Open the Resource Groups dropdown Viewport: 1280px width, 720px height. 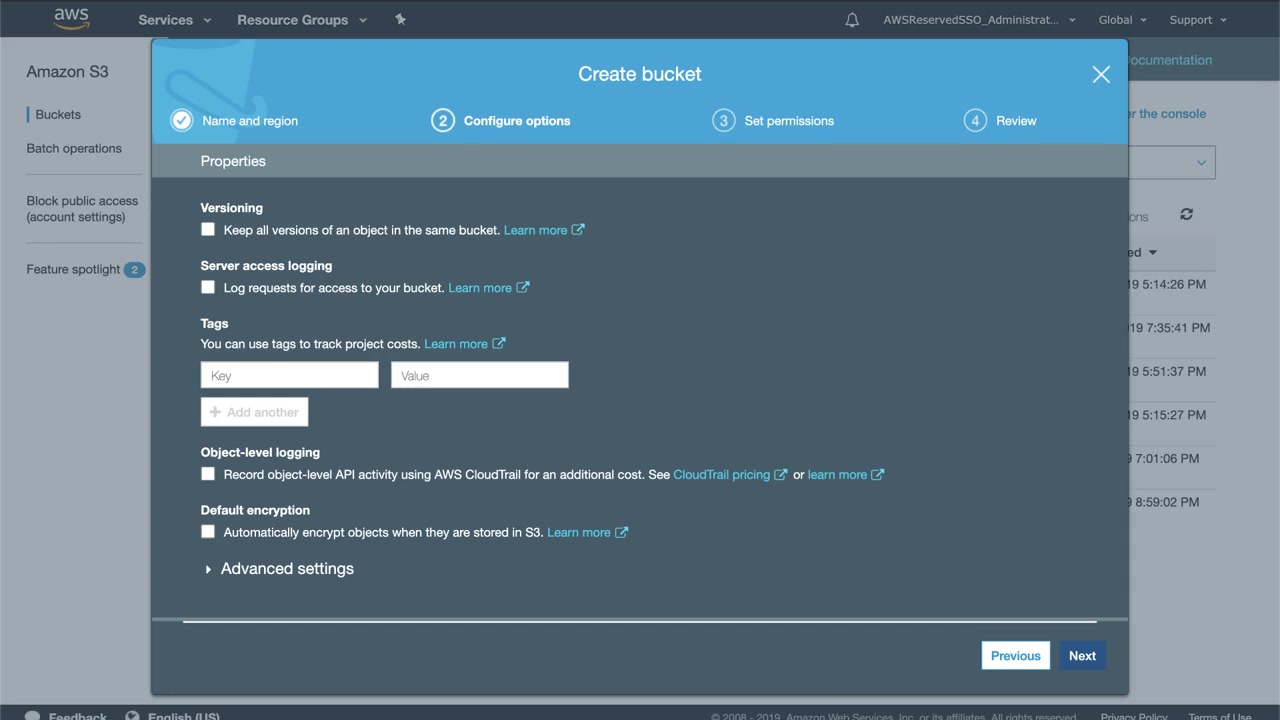302,20
